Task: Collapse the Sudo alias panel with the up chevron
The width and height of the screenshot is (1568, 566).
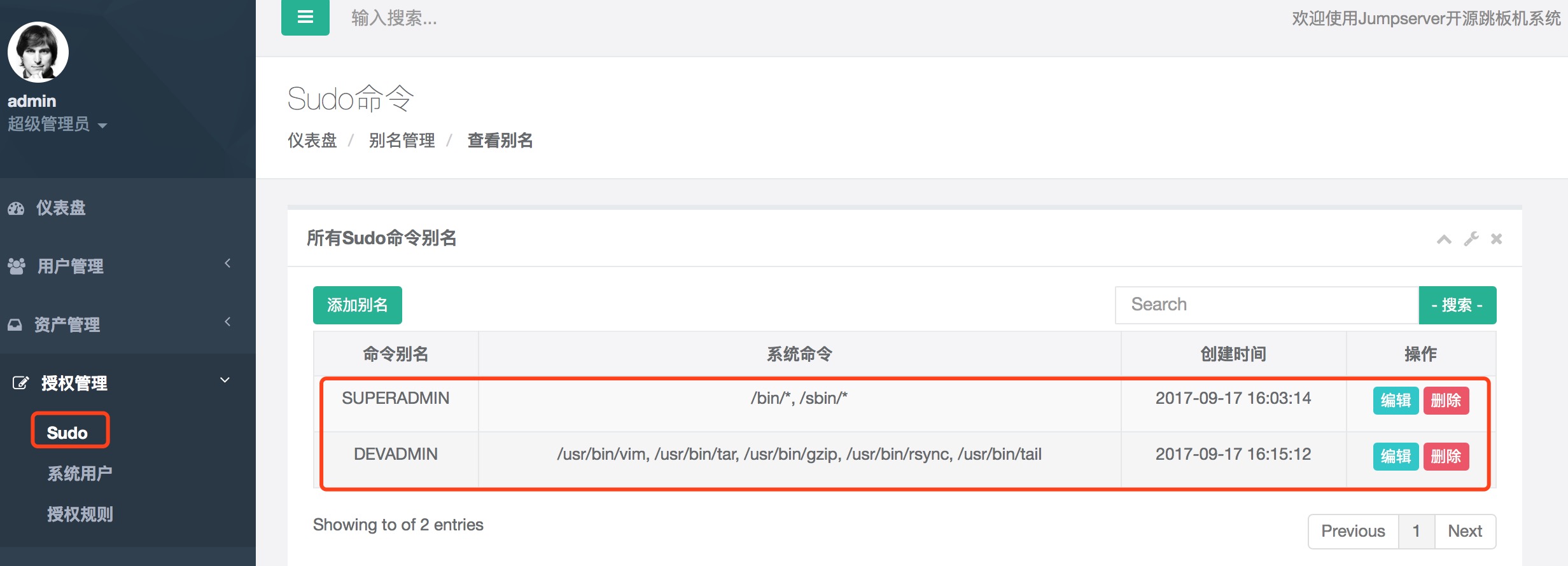Action: (1444, 239)
